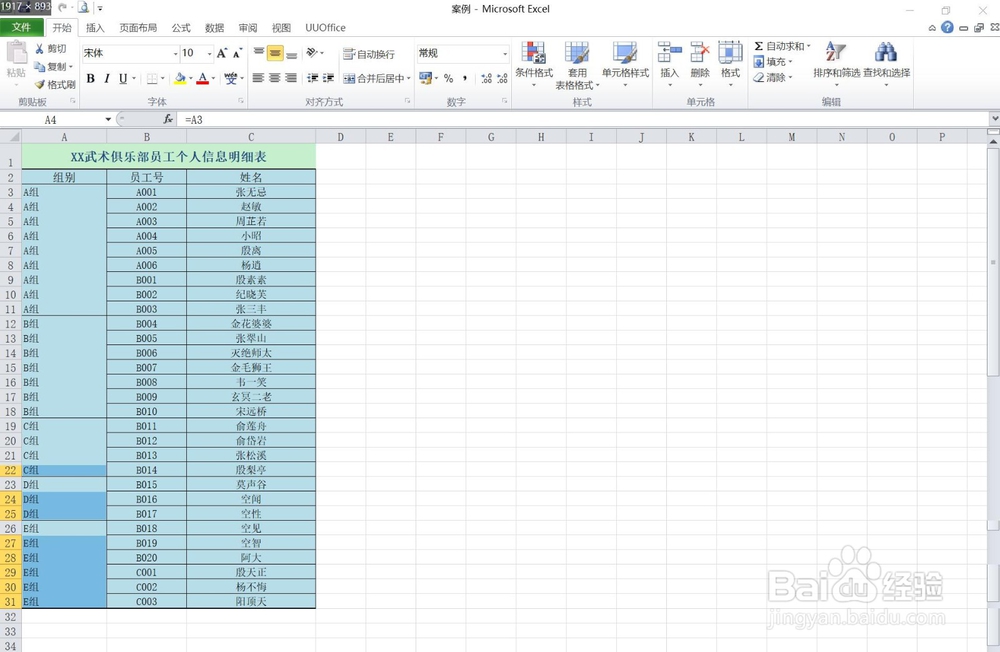Switch to the UUOffice tab
1000x652 pixels.
325,27
